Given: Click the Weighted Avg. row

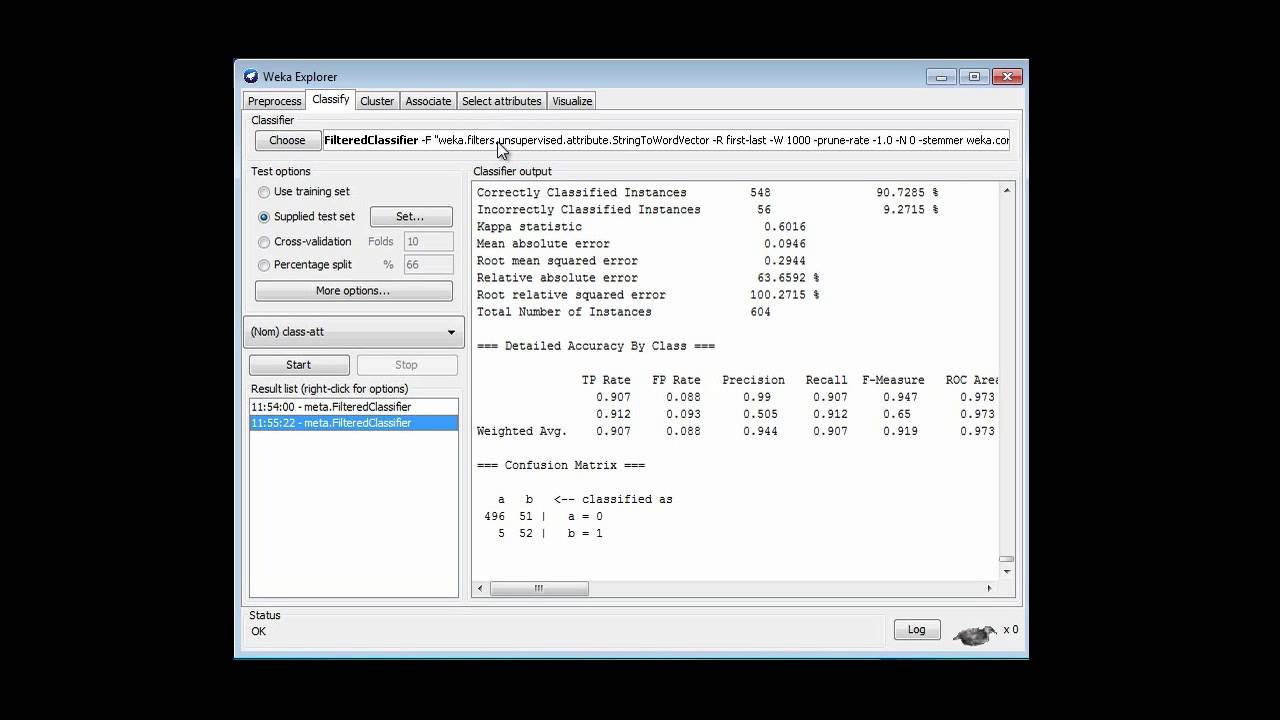Looking at the screenshot, I should [735, 431].
